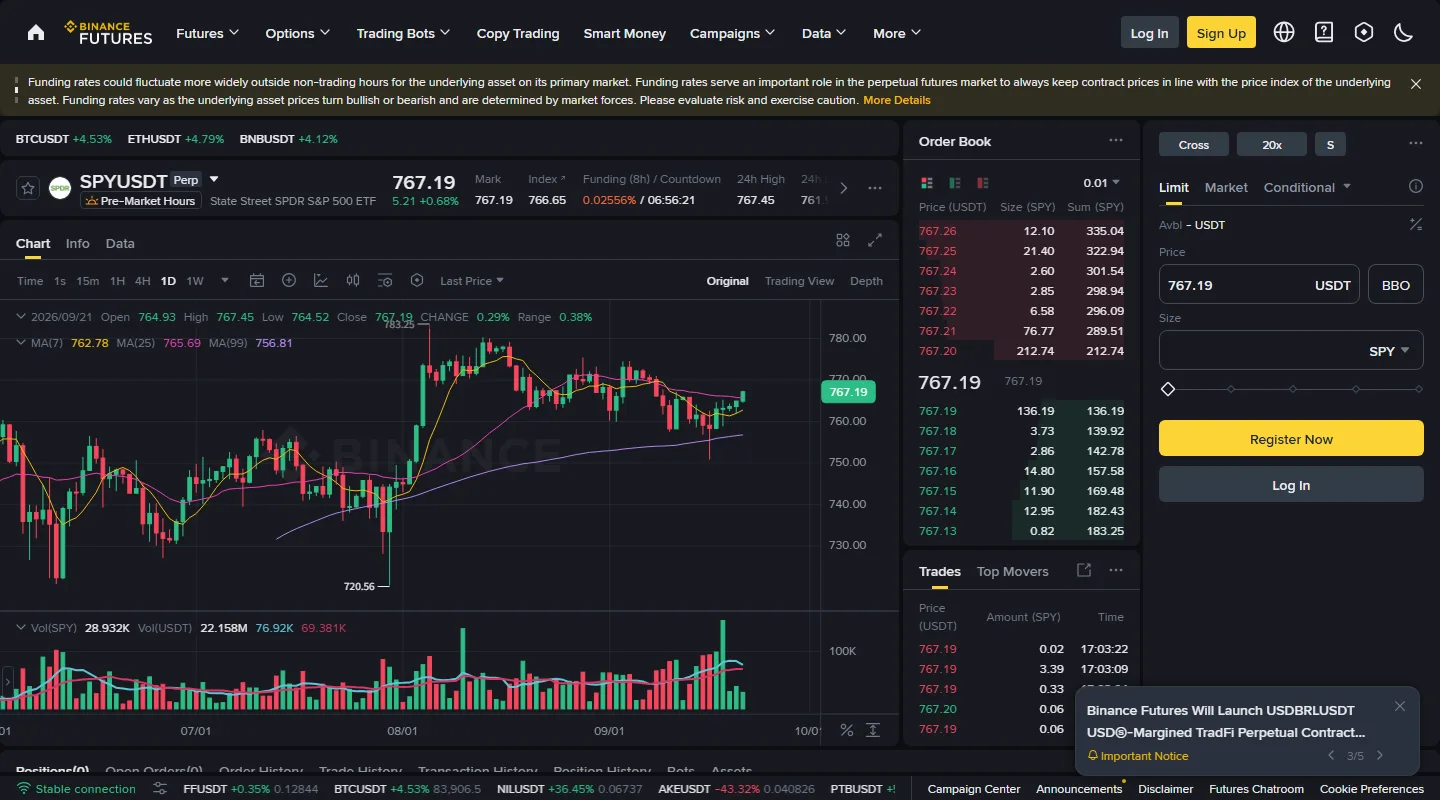Screen dimensions: 1440x800
Task: Open Order Book more options menu
Action: tap(1116, 141)
